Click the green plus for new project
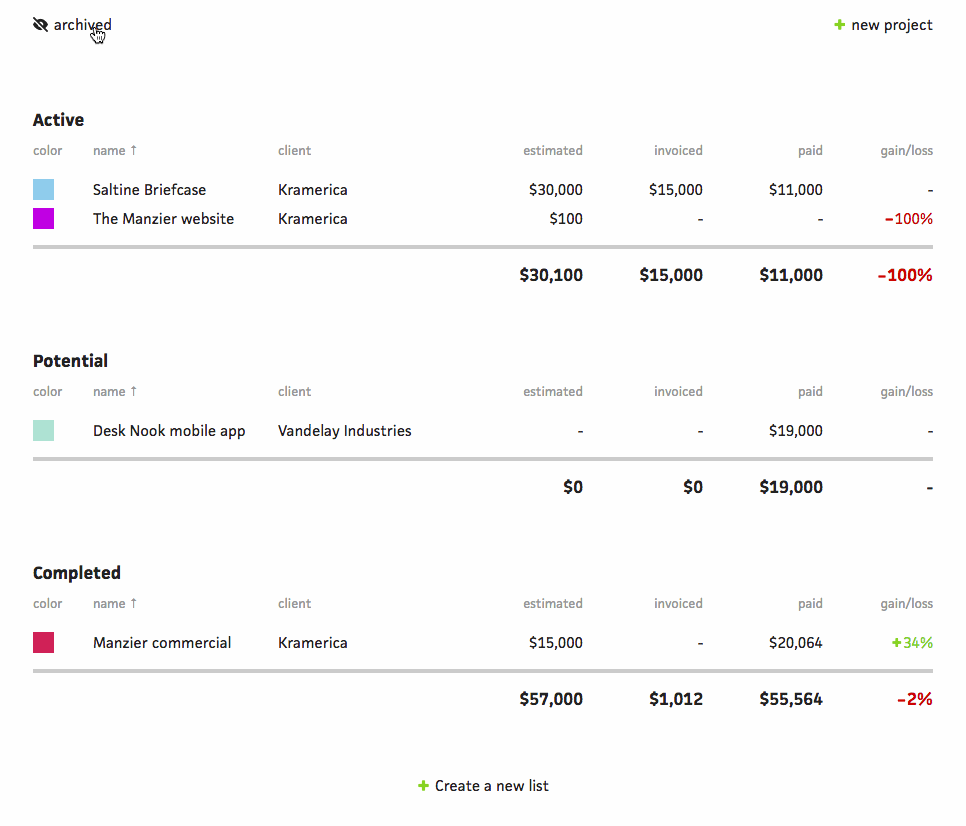The height and width of the screenshot is (826, 966). pyautogui.click(x=839, y=25)
